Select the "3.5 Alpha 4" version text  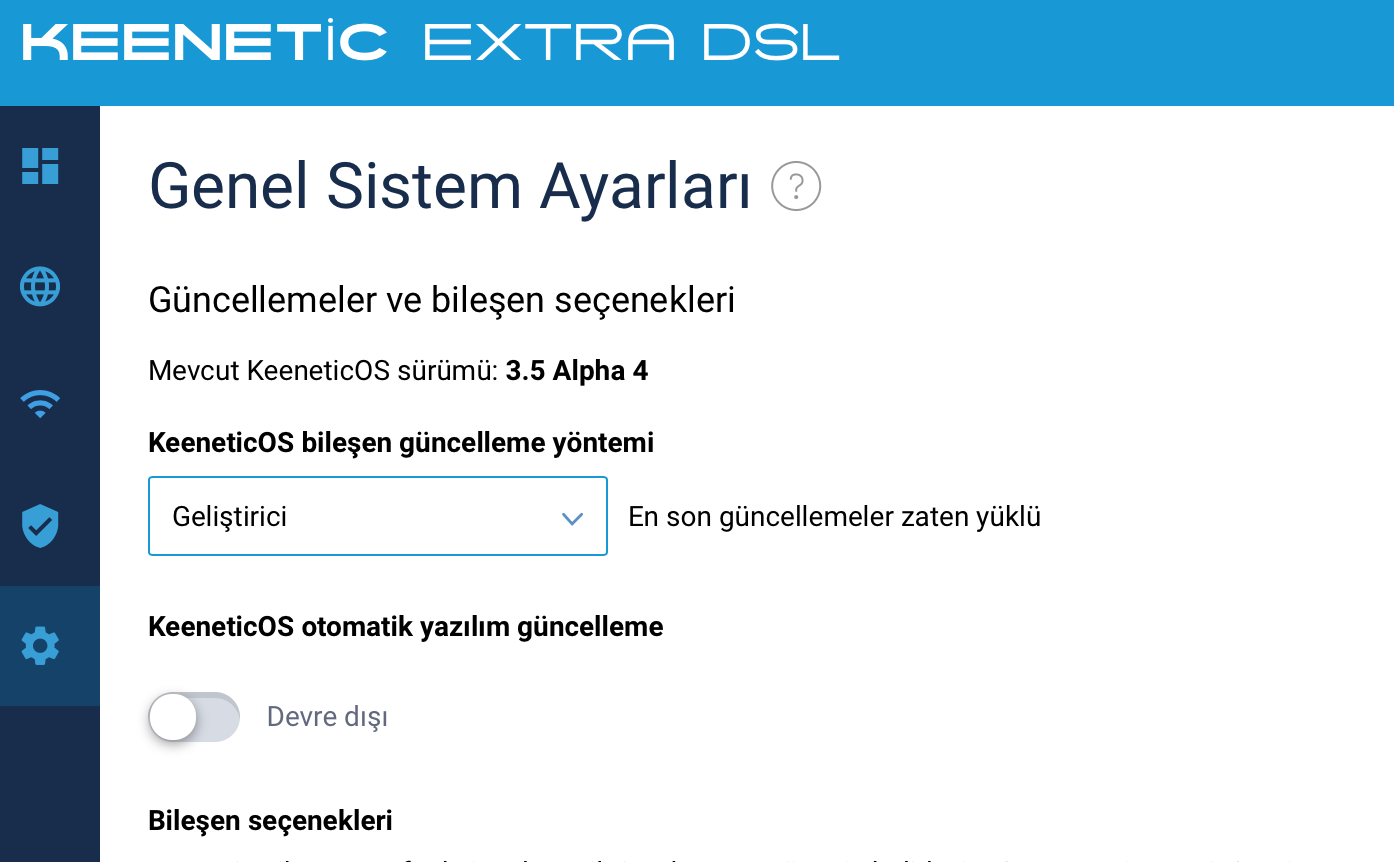(x=577, y=372)
